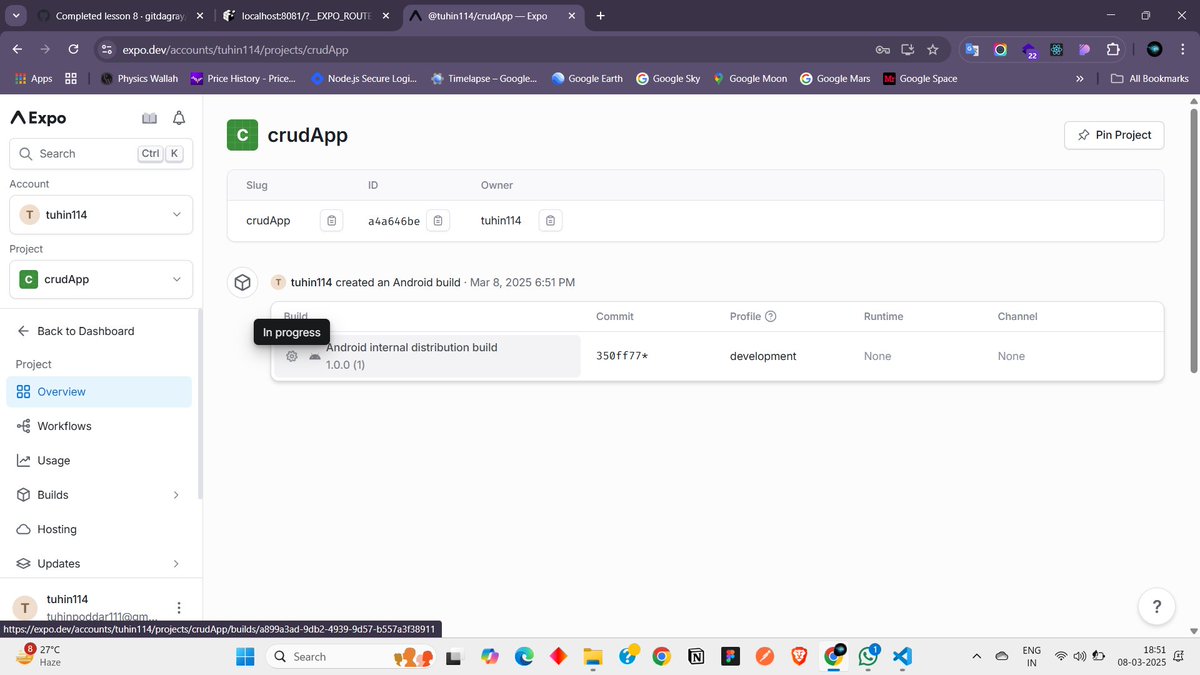Open the tab search dropdown arrow
The width and height of the screenshot is (1200, 675).
(x=16, y=15)
